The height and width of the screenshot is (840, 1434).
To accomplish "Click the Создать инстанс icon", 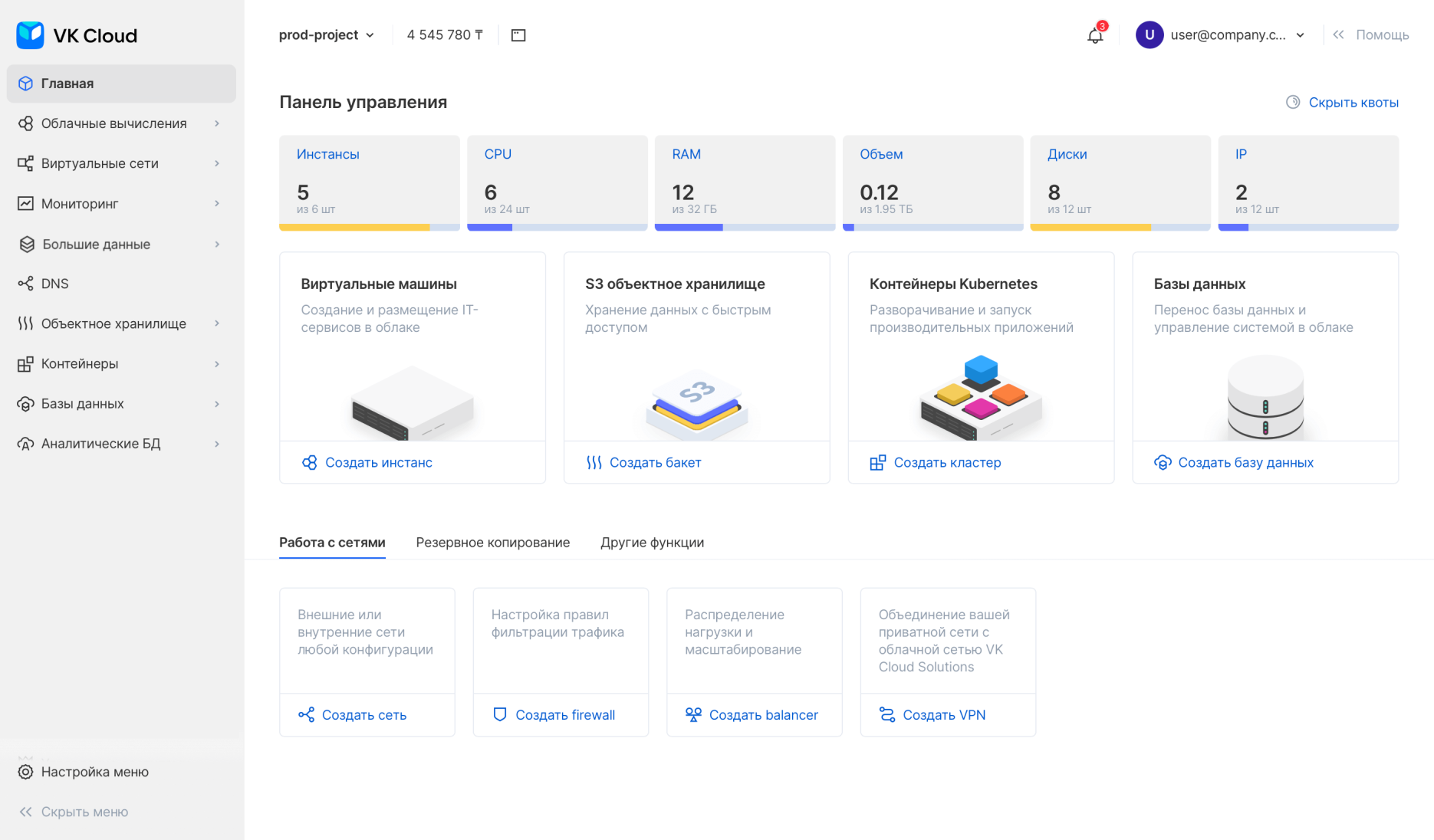I will coord(310,462).
